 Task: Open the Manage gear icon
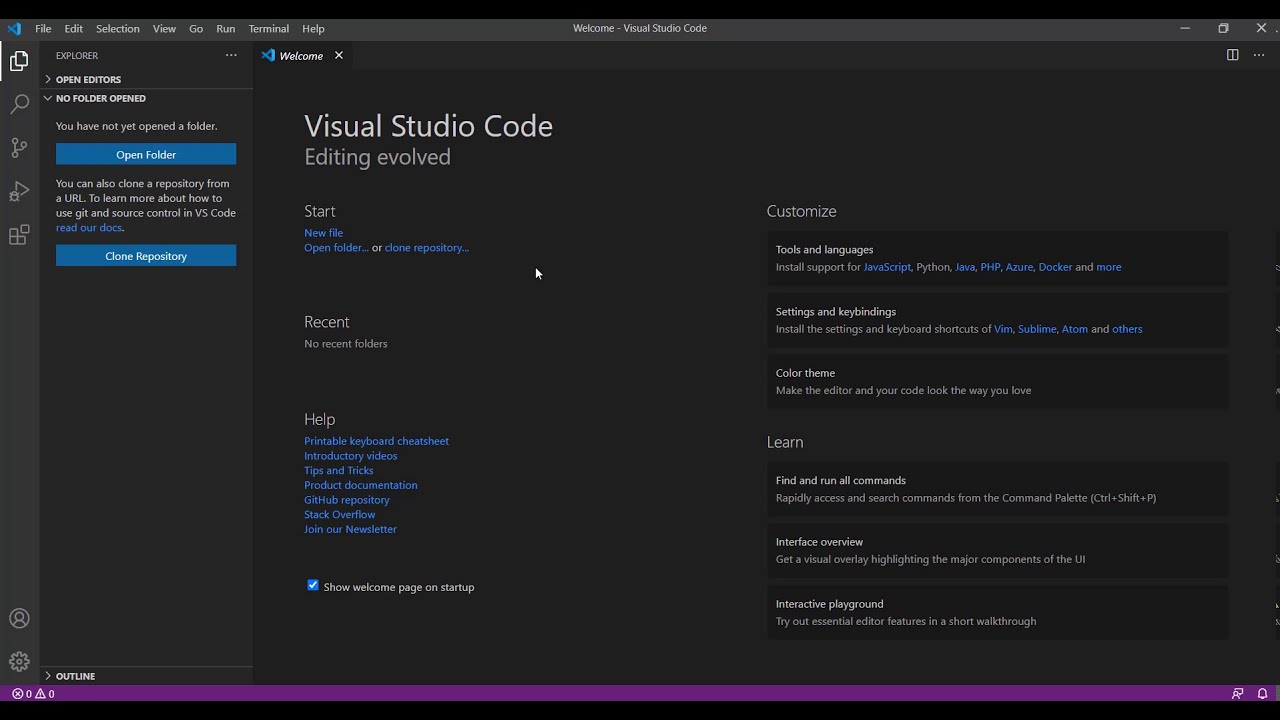pyautogui.click(x=19, y=662)
